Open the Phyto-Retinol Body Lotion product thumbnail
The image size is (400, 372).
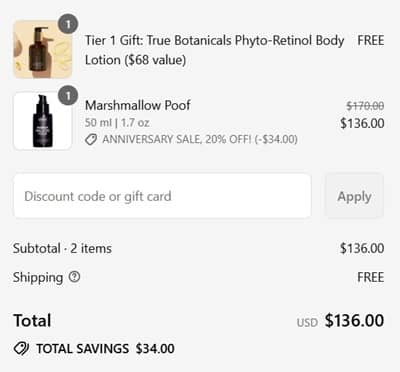[x=43, y=49]
